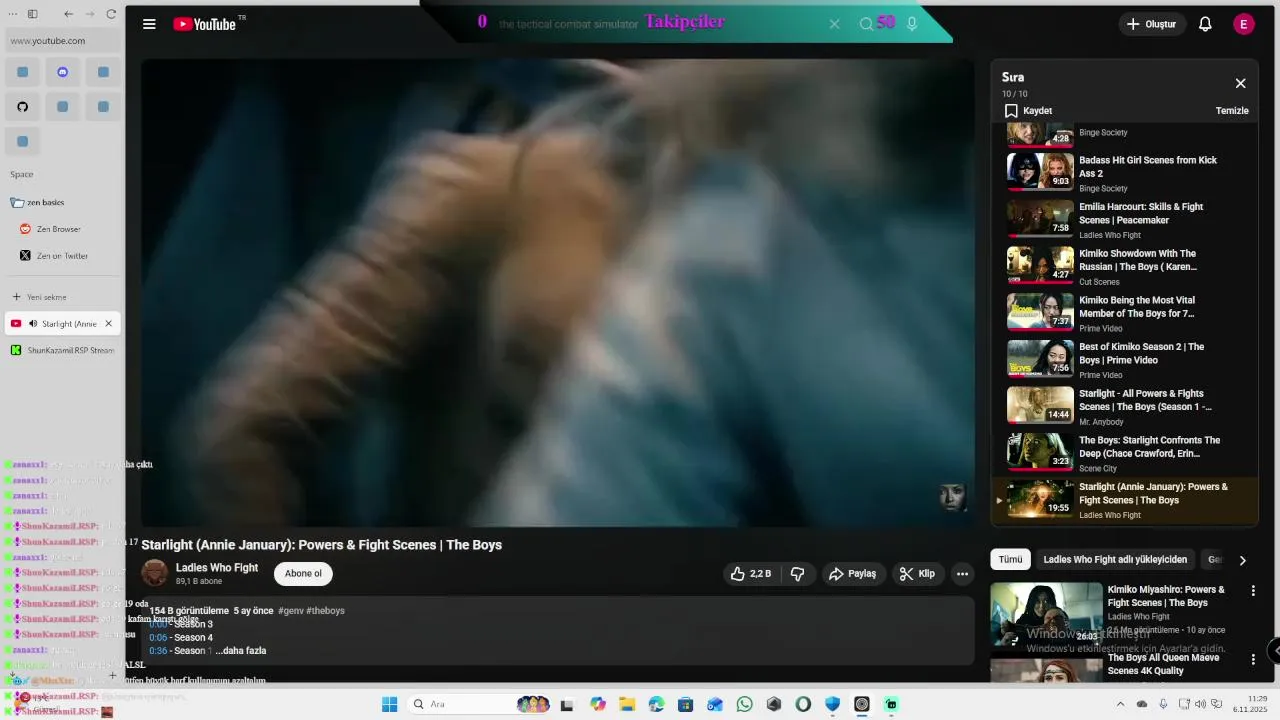Viewport: 1280px width, 720px height.
Task: Clear the search box with X
Action: pyautogui.click(x=834, y=24)
